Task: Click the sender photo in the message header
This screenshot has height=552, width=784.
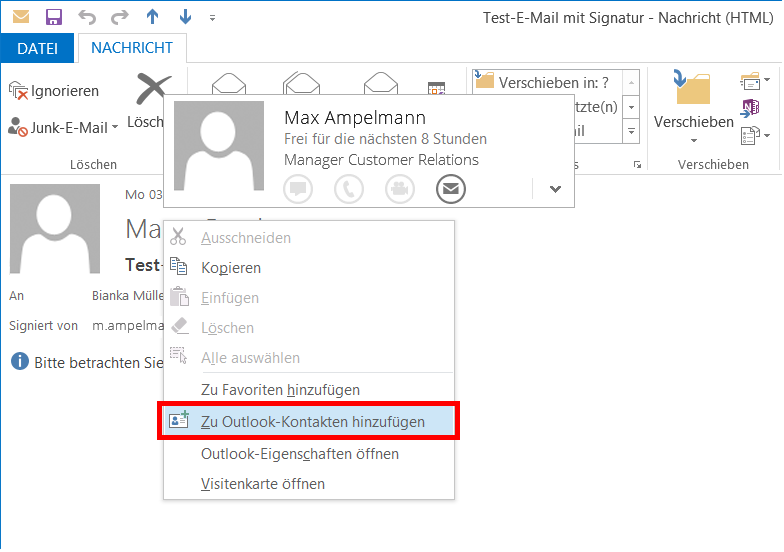Action: [x=55, y=229]
